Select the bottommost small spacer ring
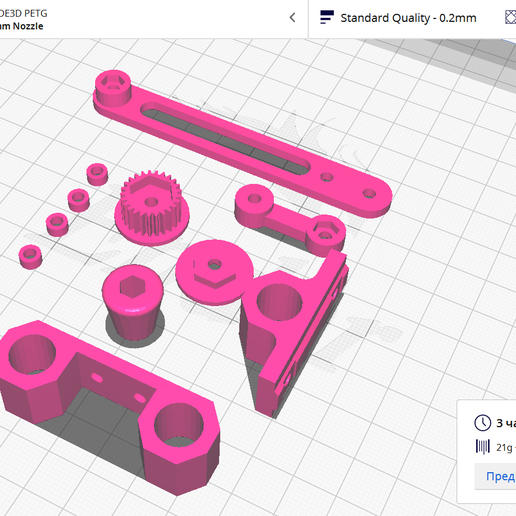The width and height of the screenshot is (516, 516). (31, 257)
